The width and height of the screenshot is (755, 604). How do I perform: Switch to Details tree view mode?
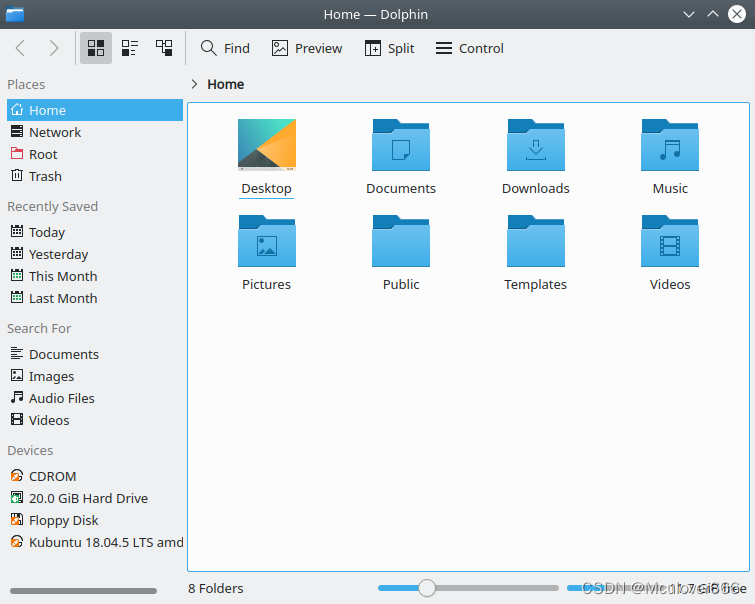click(x=164, y=48)
